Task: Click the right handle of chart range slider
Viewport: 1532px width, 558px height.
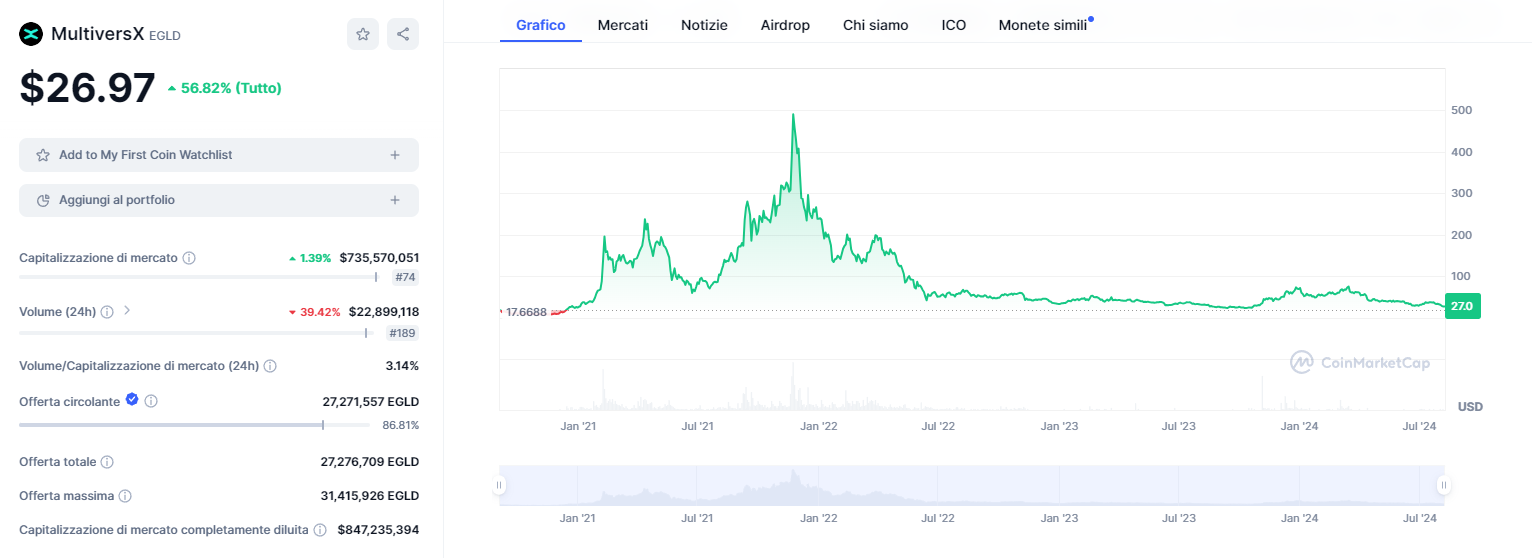Action: pos(1444,486)
